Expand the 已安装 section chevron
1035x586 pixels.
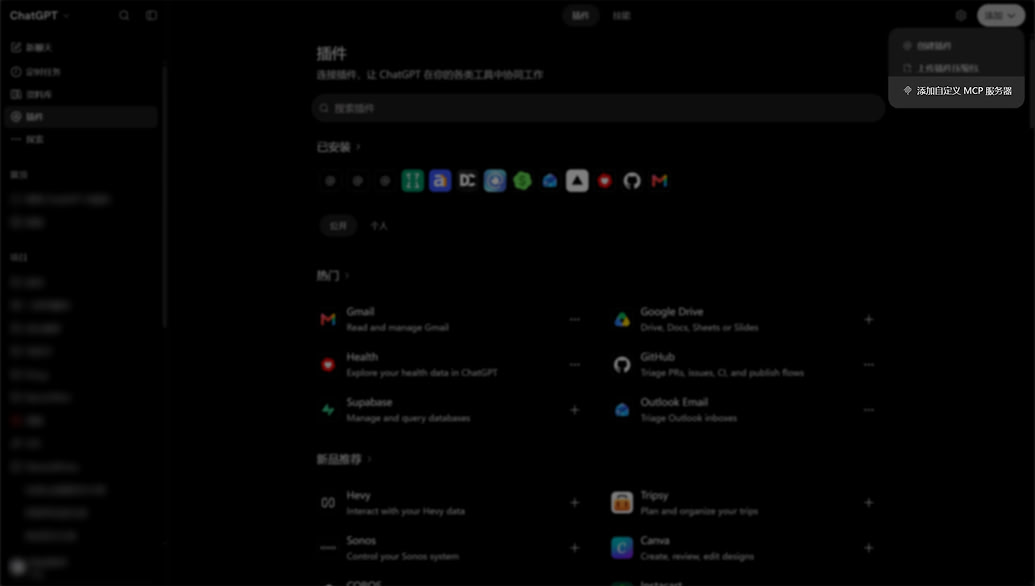click(358, 147)
